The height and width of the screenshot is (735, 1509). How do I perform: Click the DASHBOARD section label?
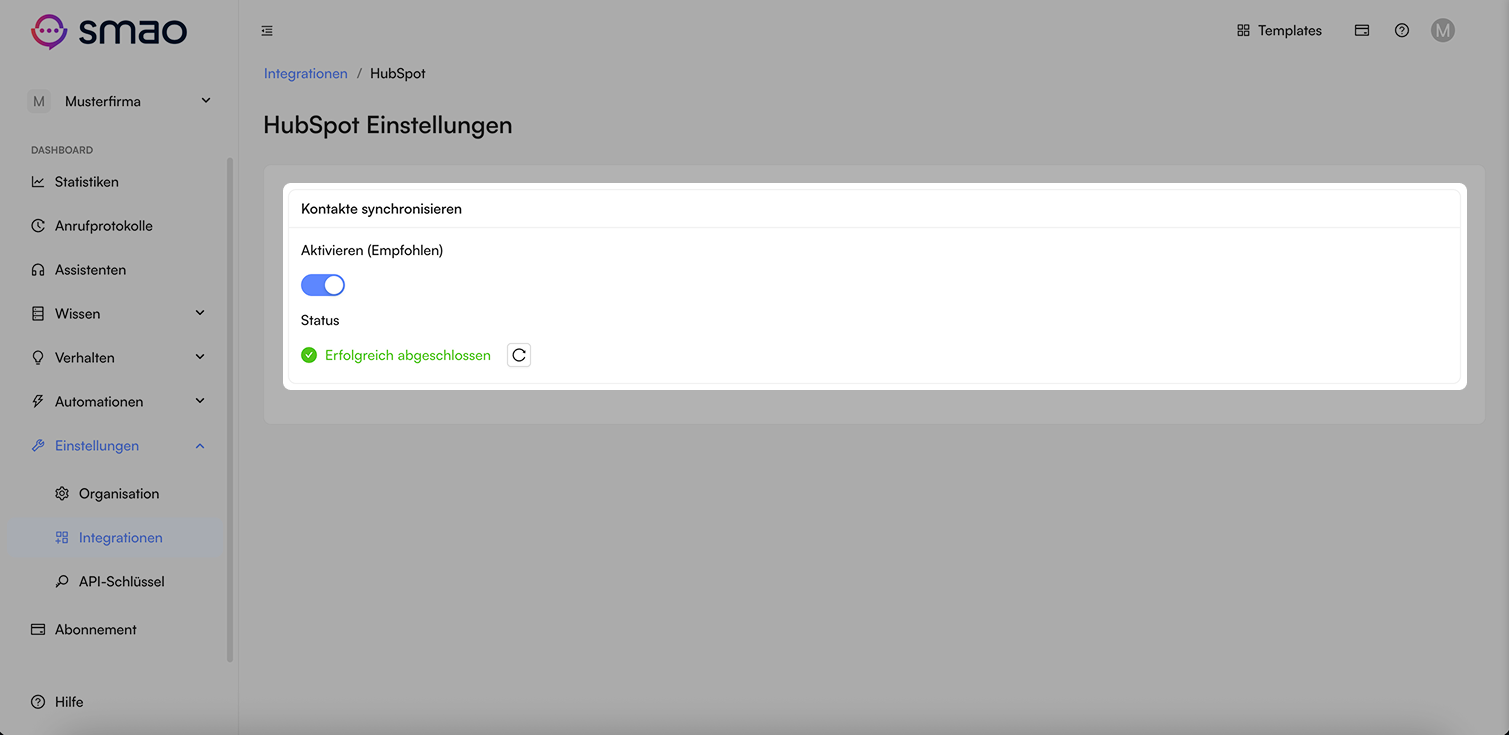point(62,150)
